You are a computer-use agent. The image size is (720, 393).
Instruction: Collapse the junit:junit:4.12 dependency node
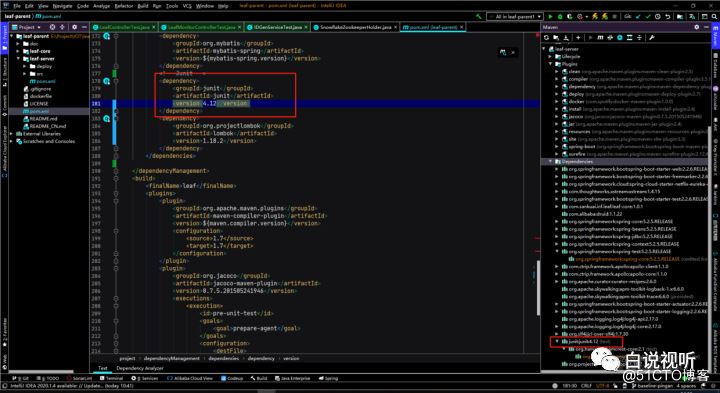point(557,342)
